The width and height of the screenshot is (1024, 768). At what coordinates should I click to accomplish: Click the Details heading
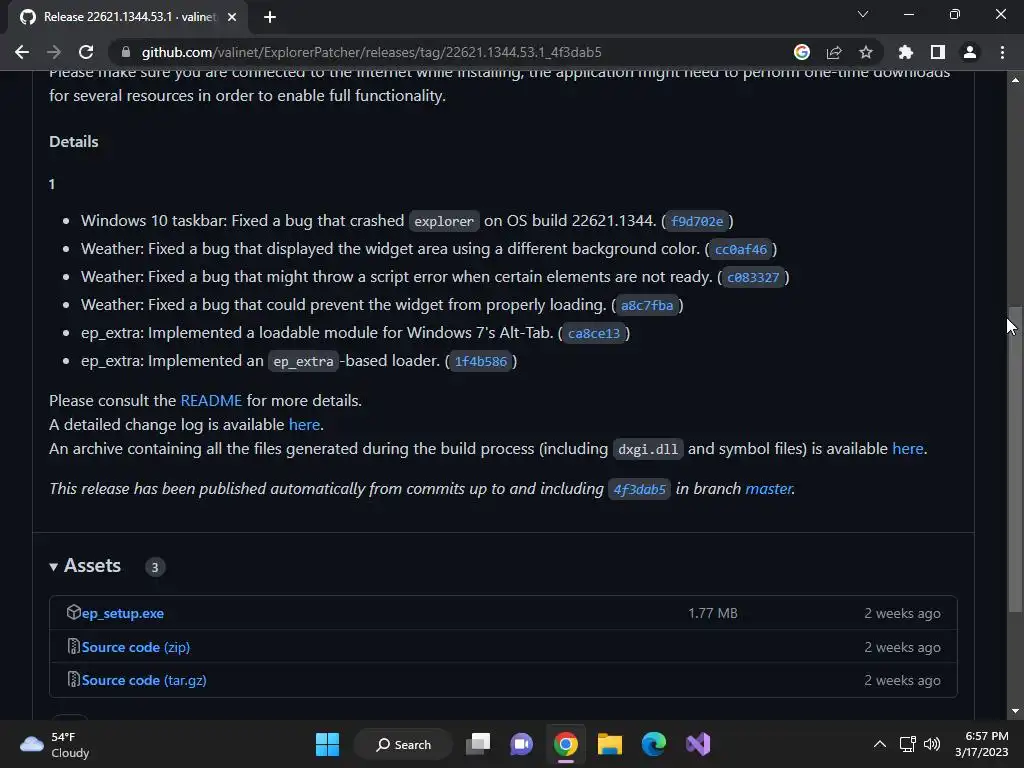(x=74, y=142)
